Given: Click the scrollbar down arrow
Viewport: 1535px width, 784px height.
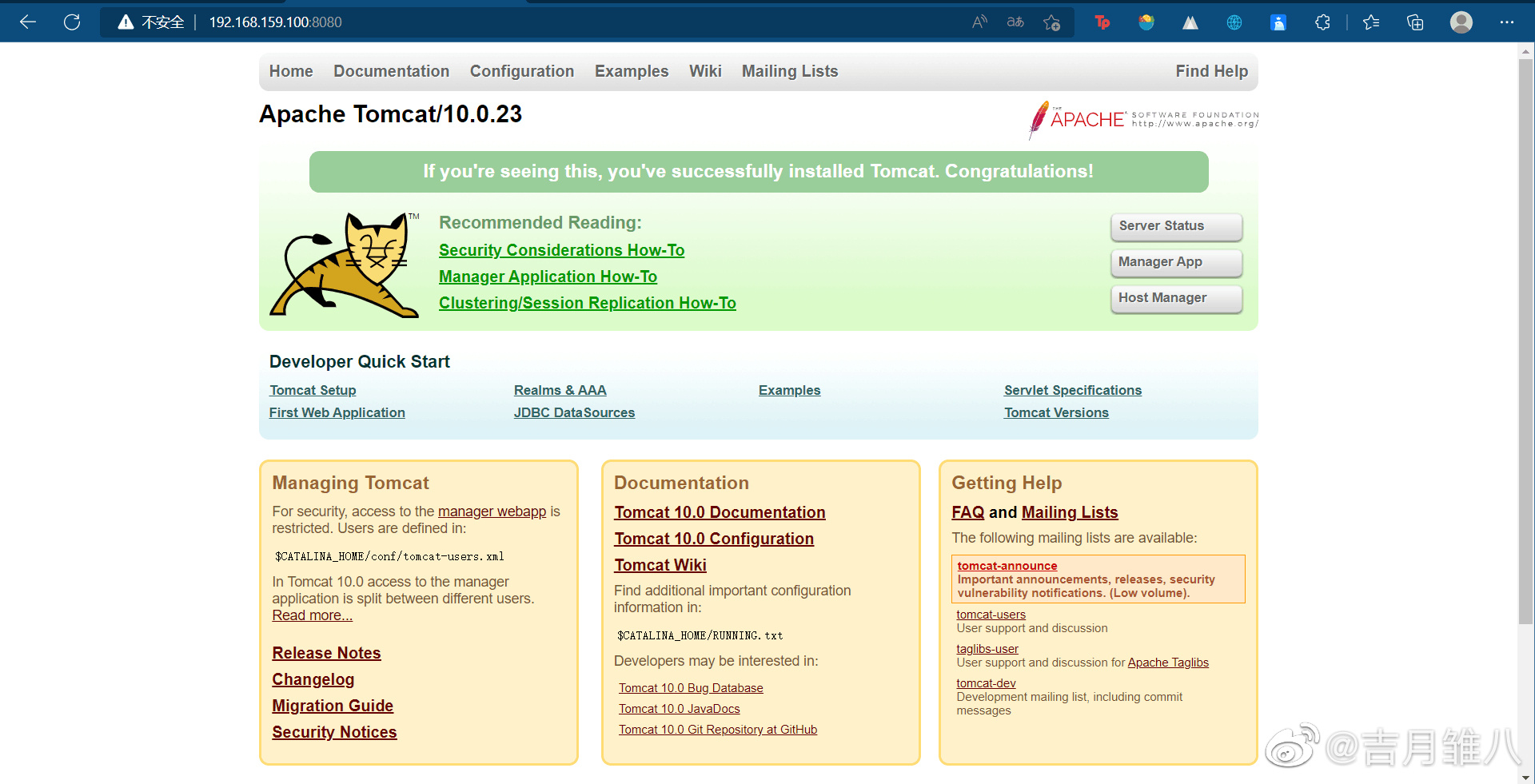Looking at the screenshot, I should click(1526, 777).
